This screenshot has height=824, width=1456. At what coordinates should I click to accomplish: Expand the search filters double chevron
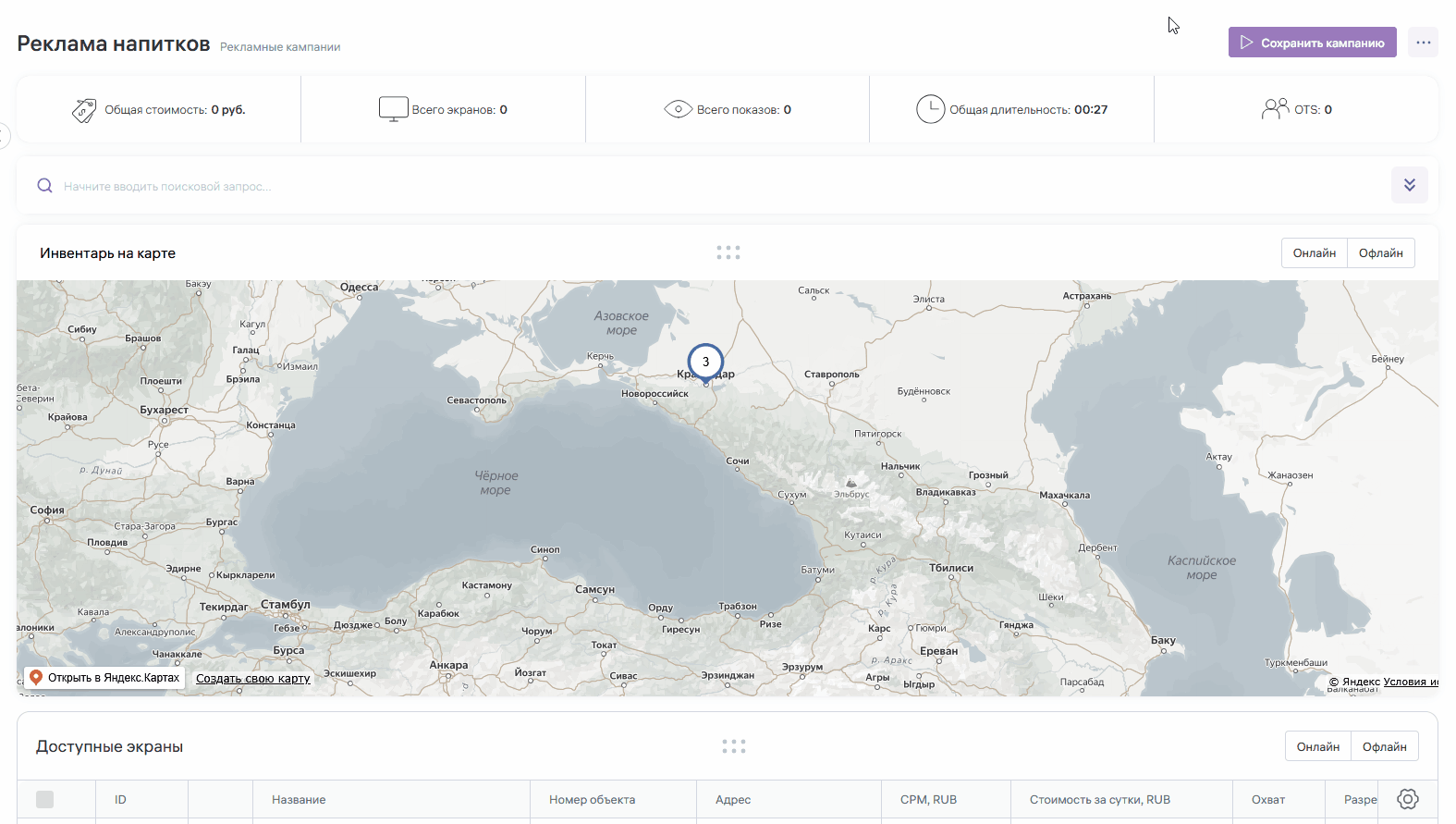1409,185
